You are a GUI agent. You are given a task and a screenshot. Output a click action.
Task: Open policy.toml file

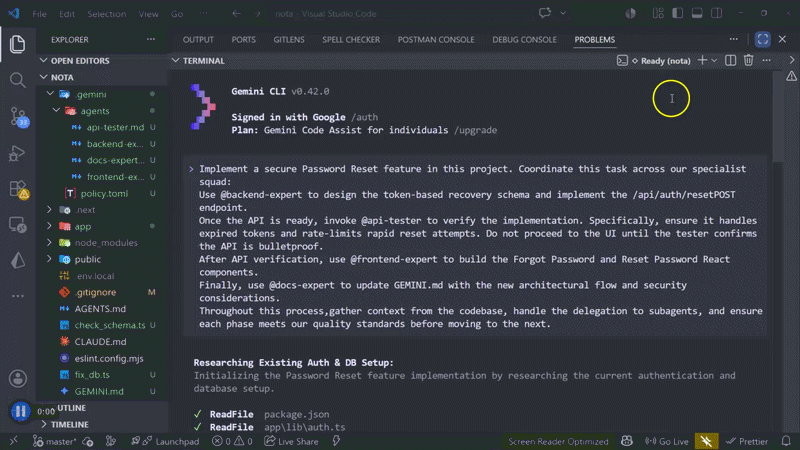[x=104, y=193]
